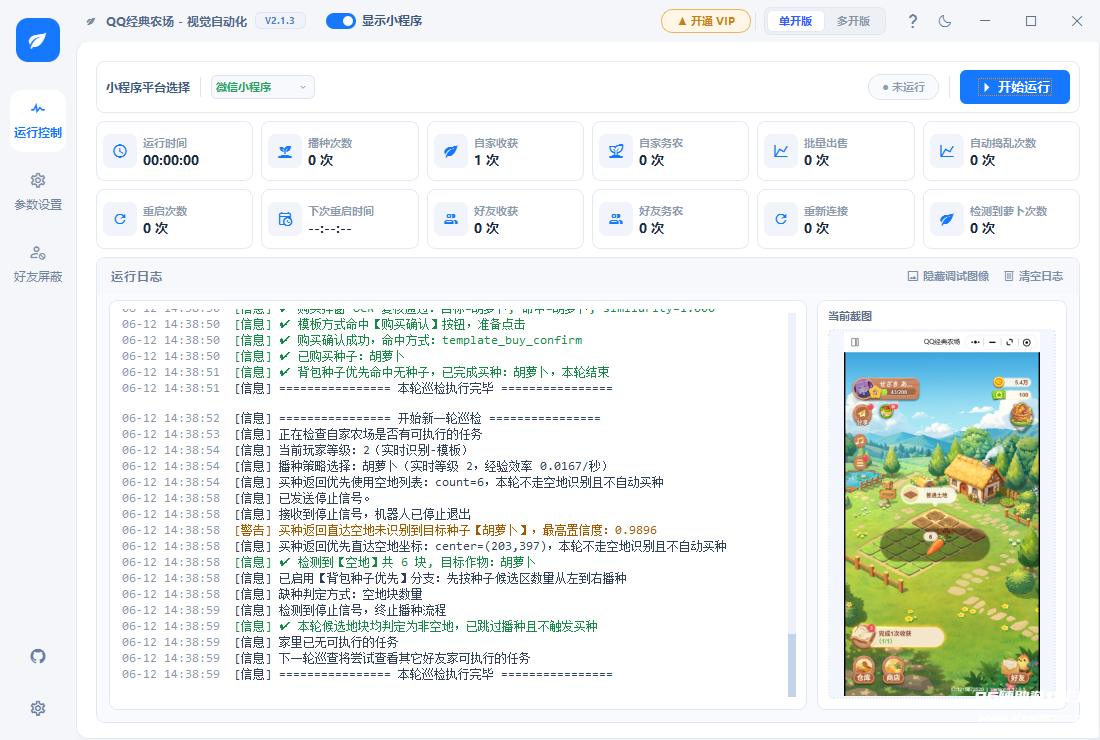1100x740 pixels.
Task: Click the 重新连接 refresh icon
Action: pos(781,219)
